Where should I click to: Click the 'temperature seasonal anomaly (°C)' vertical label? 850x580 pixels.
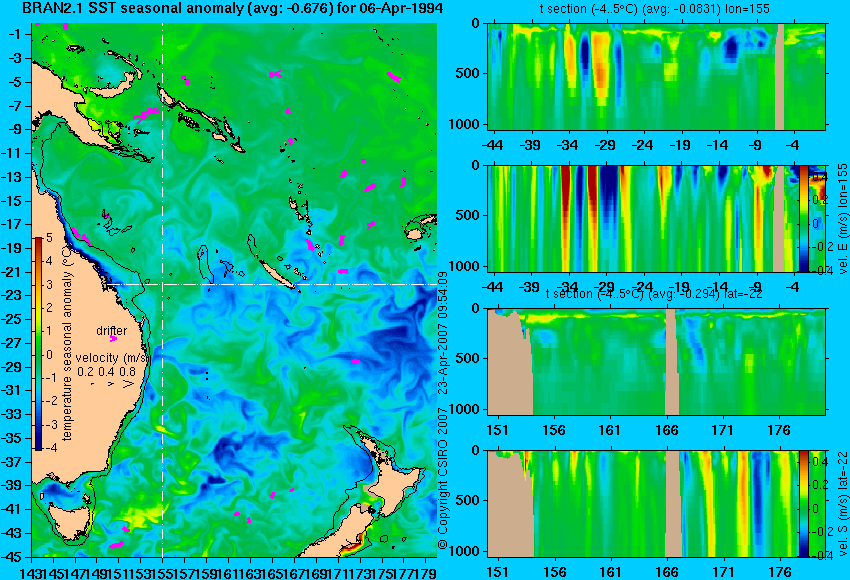[x=67, y=343]
